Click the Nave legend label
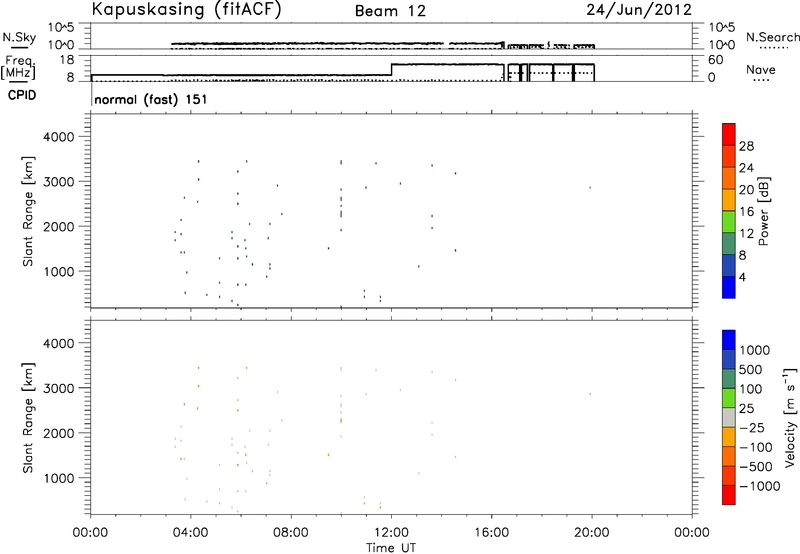The height and width of the screenshot is (554, 800). click(761, 70)
